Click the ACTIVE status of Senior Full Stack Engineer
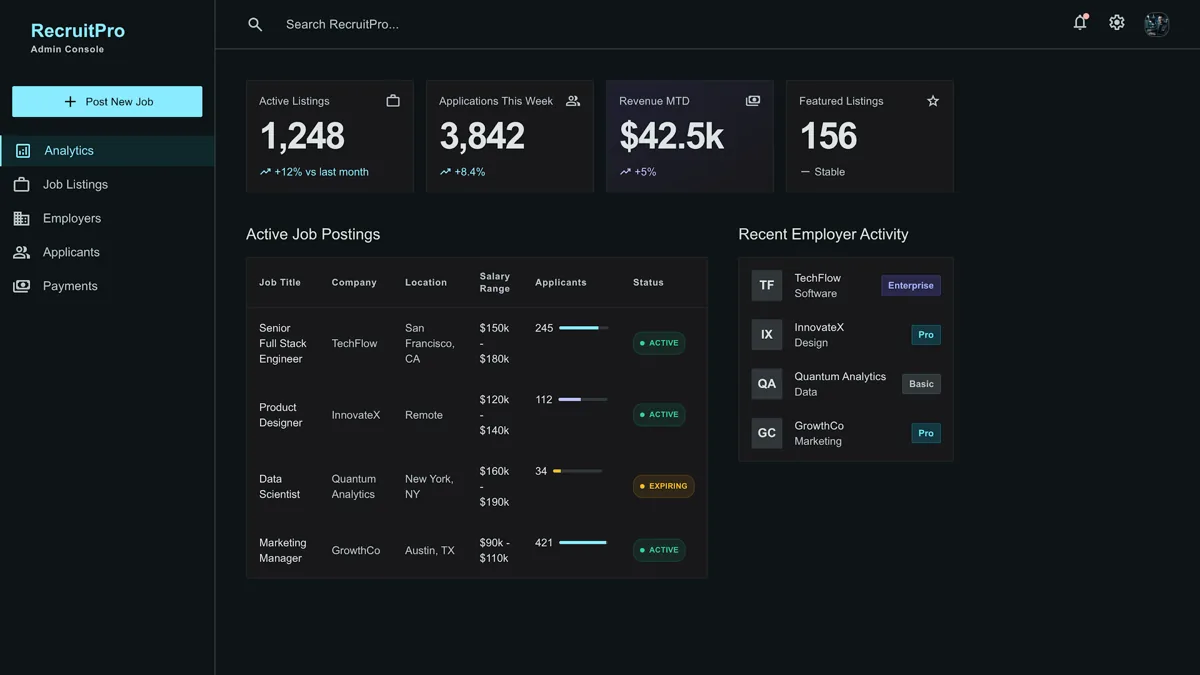This screenshot has height=675, width=1200. pyautogui.click(x=659, y=343)
